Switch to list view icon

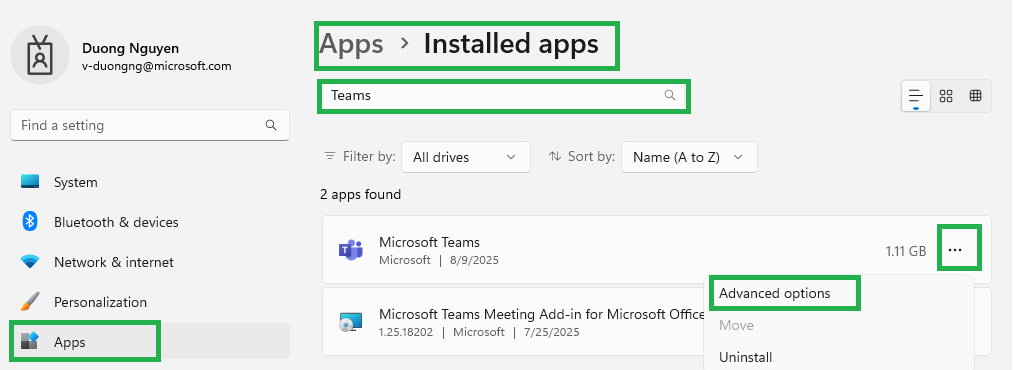click(915, 96)
